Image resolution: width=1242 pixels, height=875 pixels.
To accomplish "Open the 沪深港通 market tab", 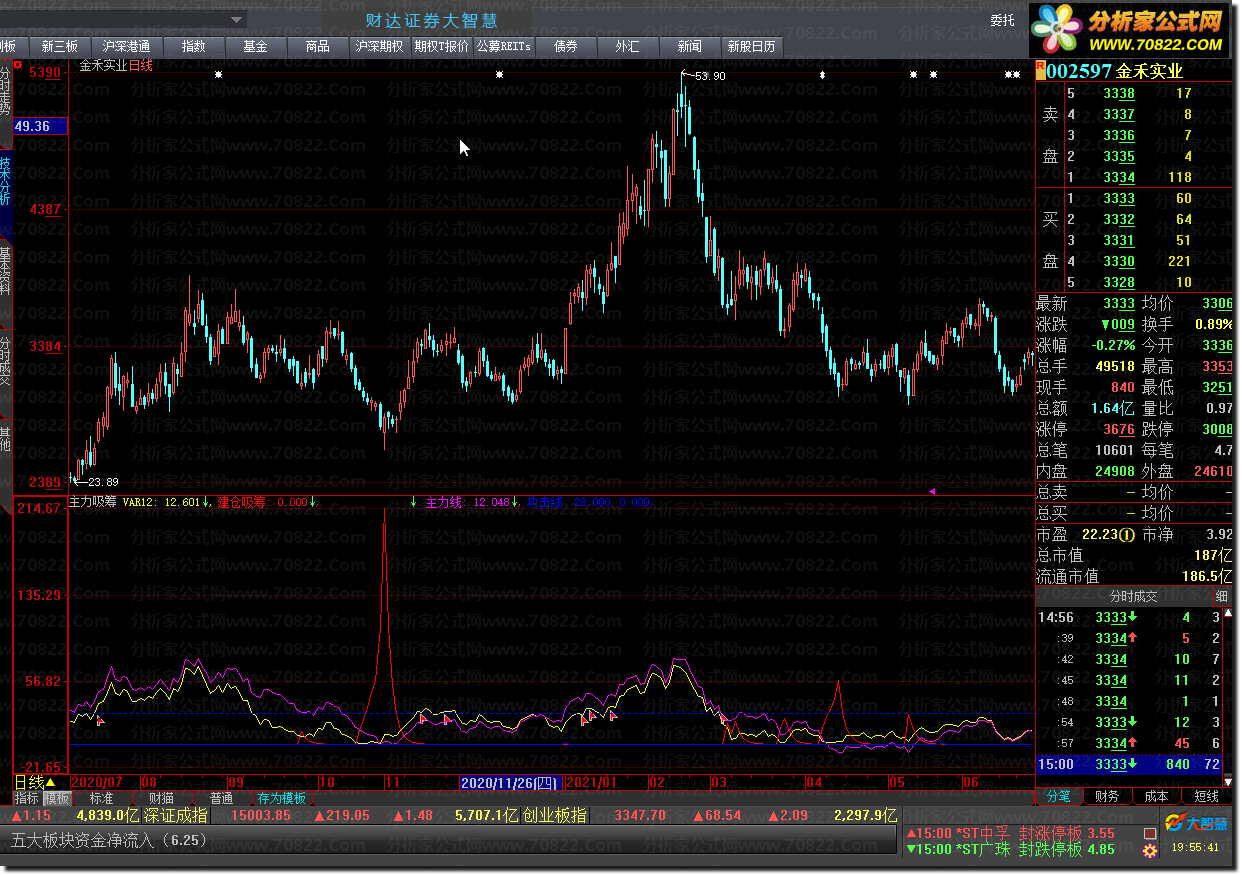I will (126, 46).
